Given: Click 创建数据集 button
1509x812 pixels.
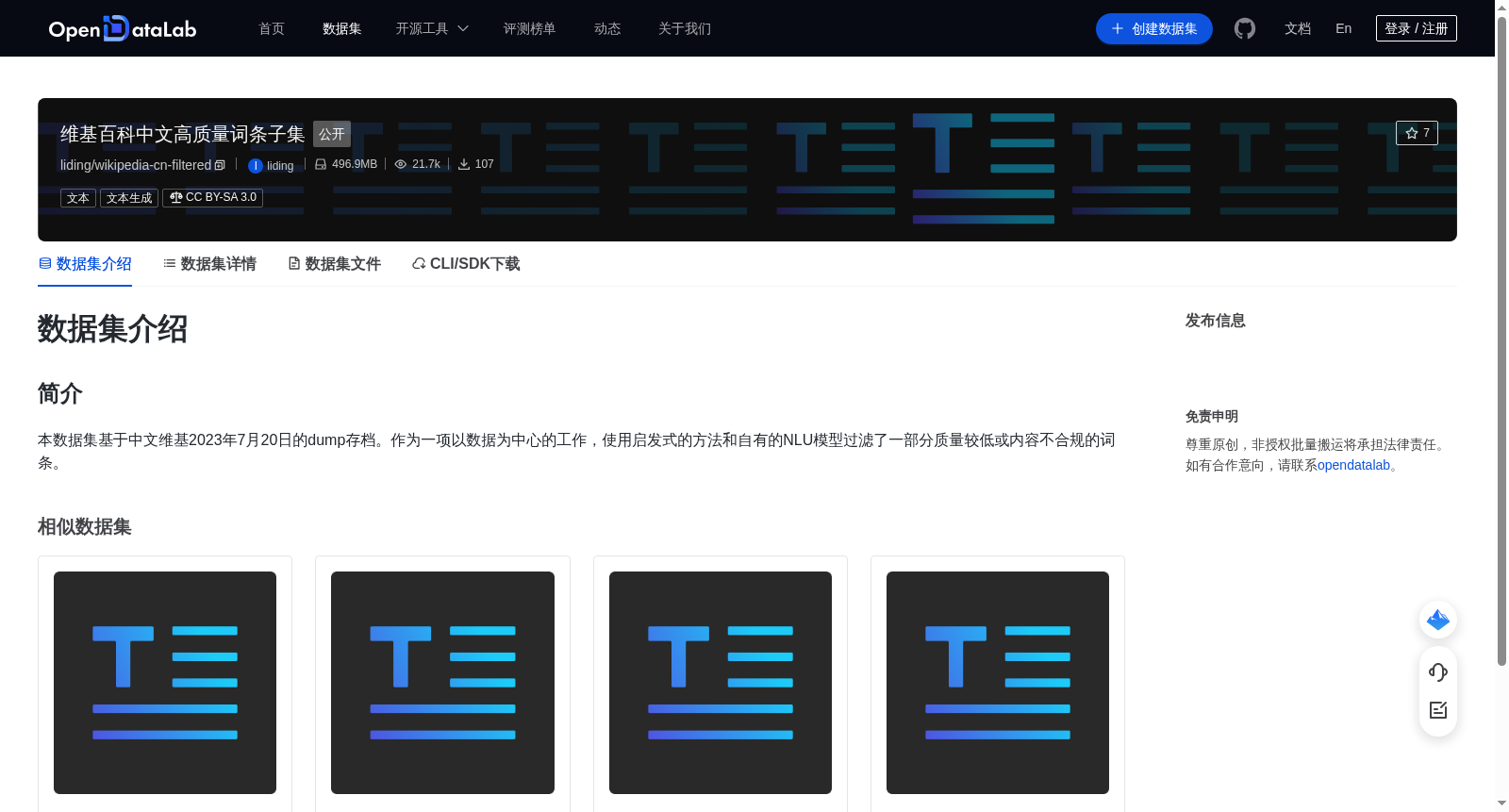Looking at the screenshot, I should click(1153, 28).
